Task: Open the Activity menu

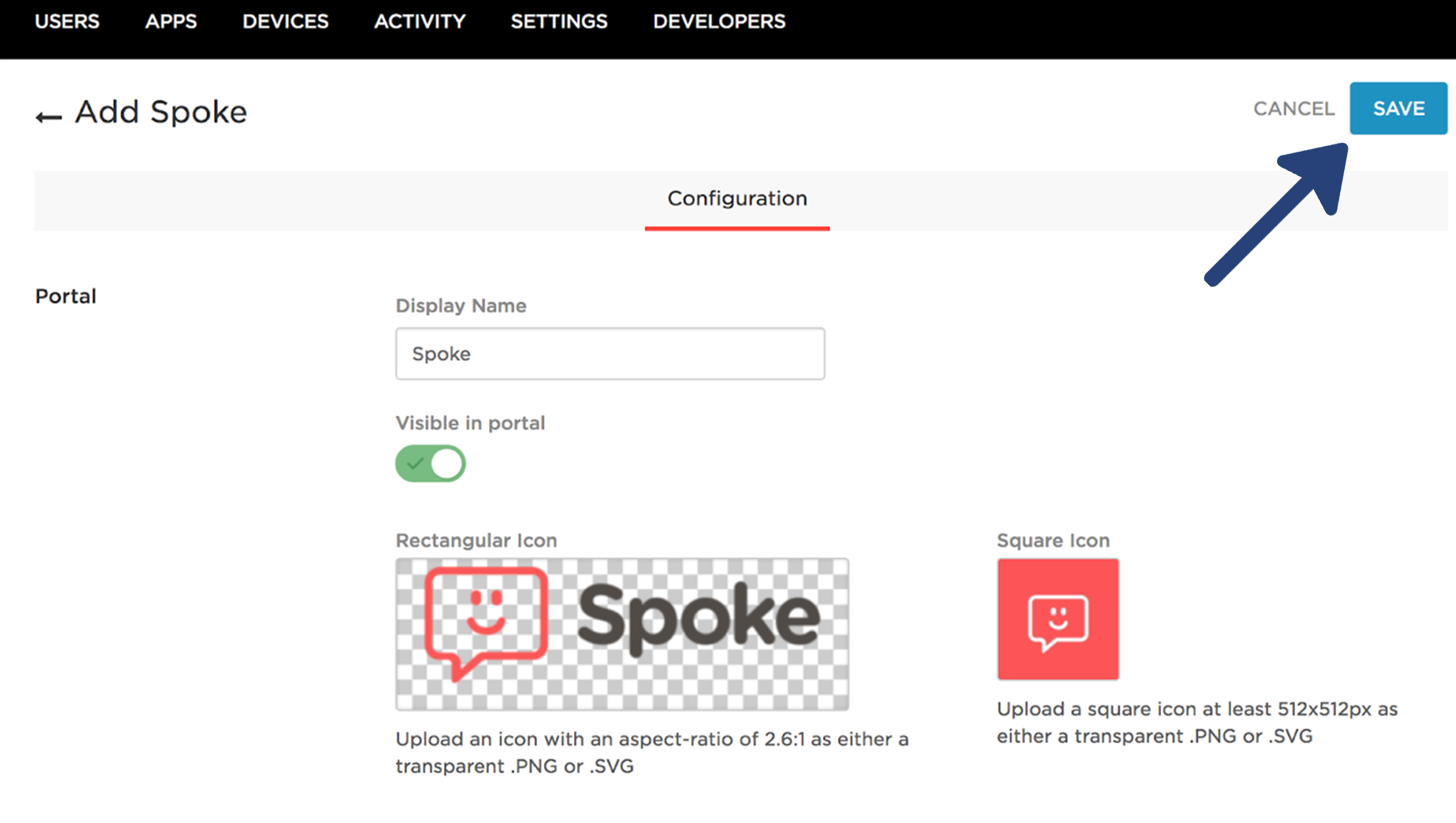Action: coord(420,22)
